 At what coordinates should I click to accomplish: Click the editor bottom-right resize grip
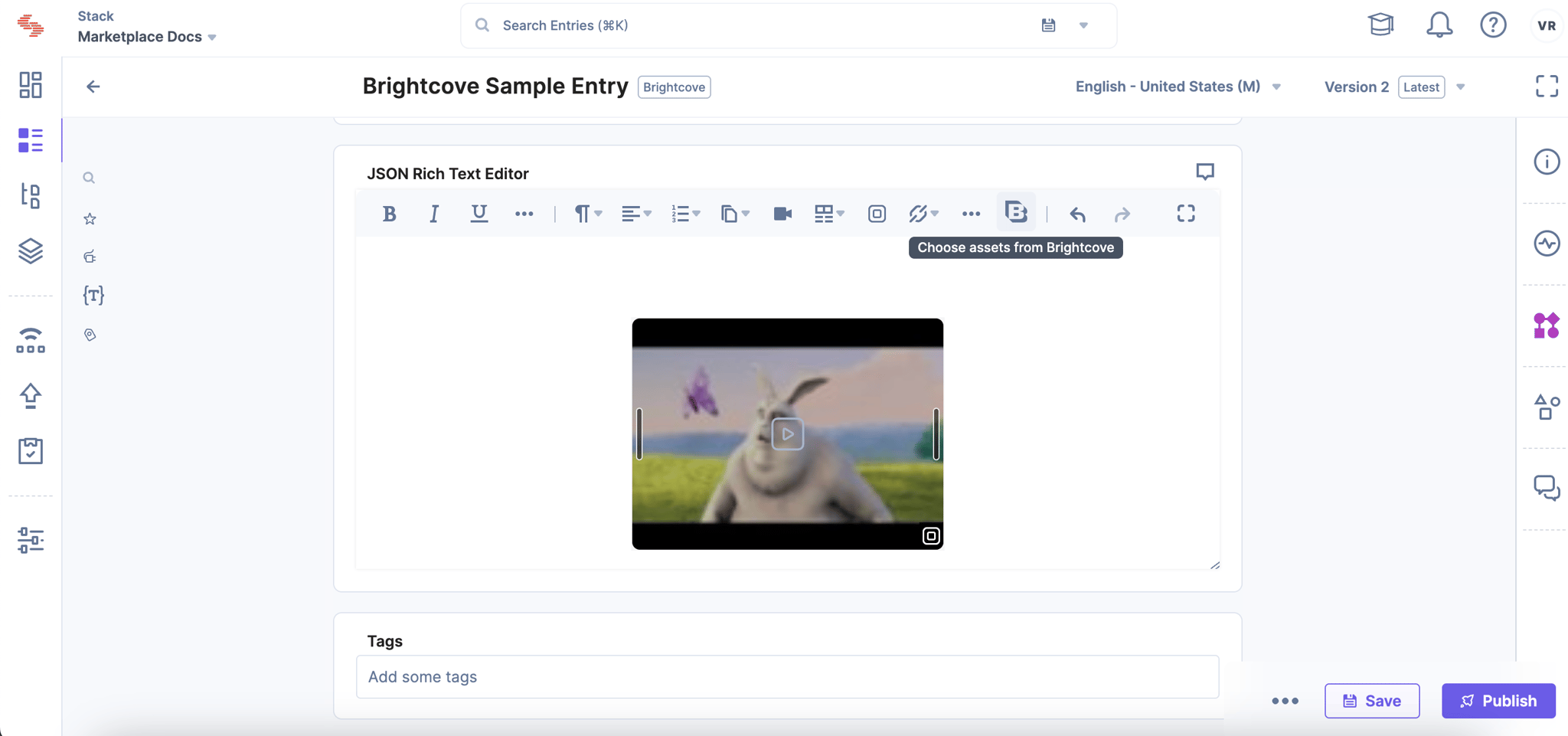[x=1215, y=565]
